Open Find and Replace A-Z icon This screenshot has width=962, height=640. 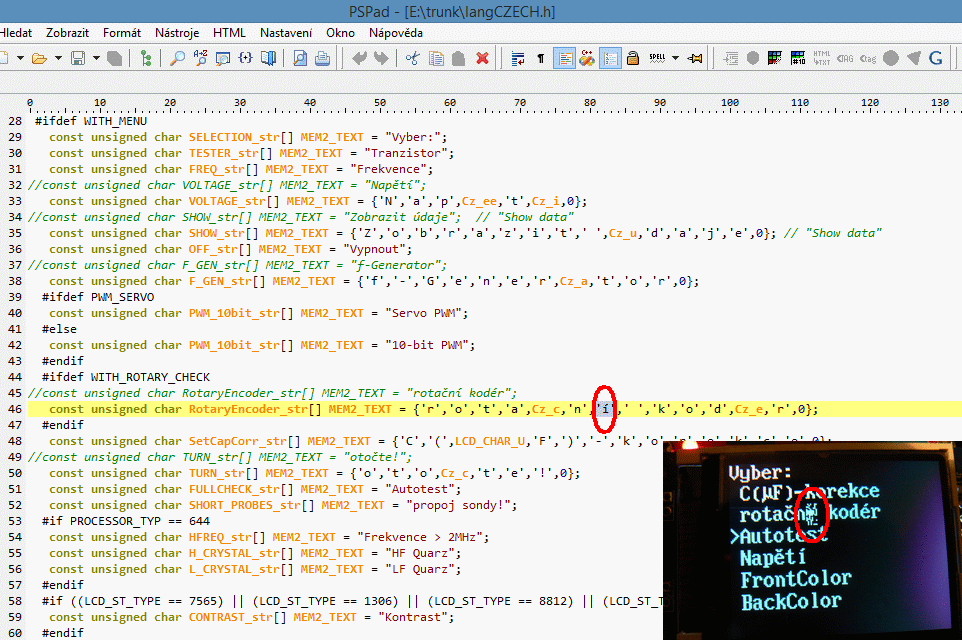point(200,58)
